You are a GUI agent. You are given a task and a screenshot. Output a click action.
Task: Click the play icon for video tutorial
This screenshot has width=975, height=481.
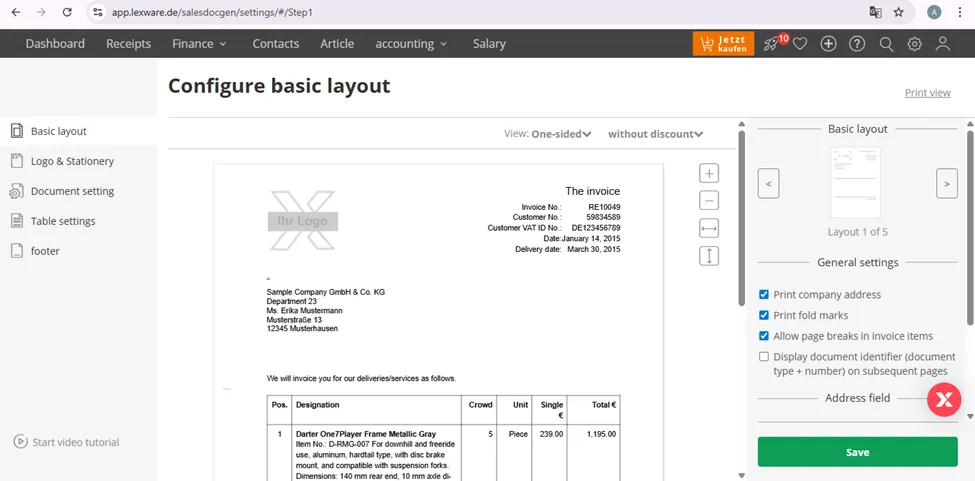[x=21, y=442]
